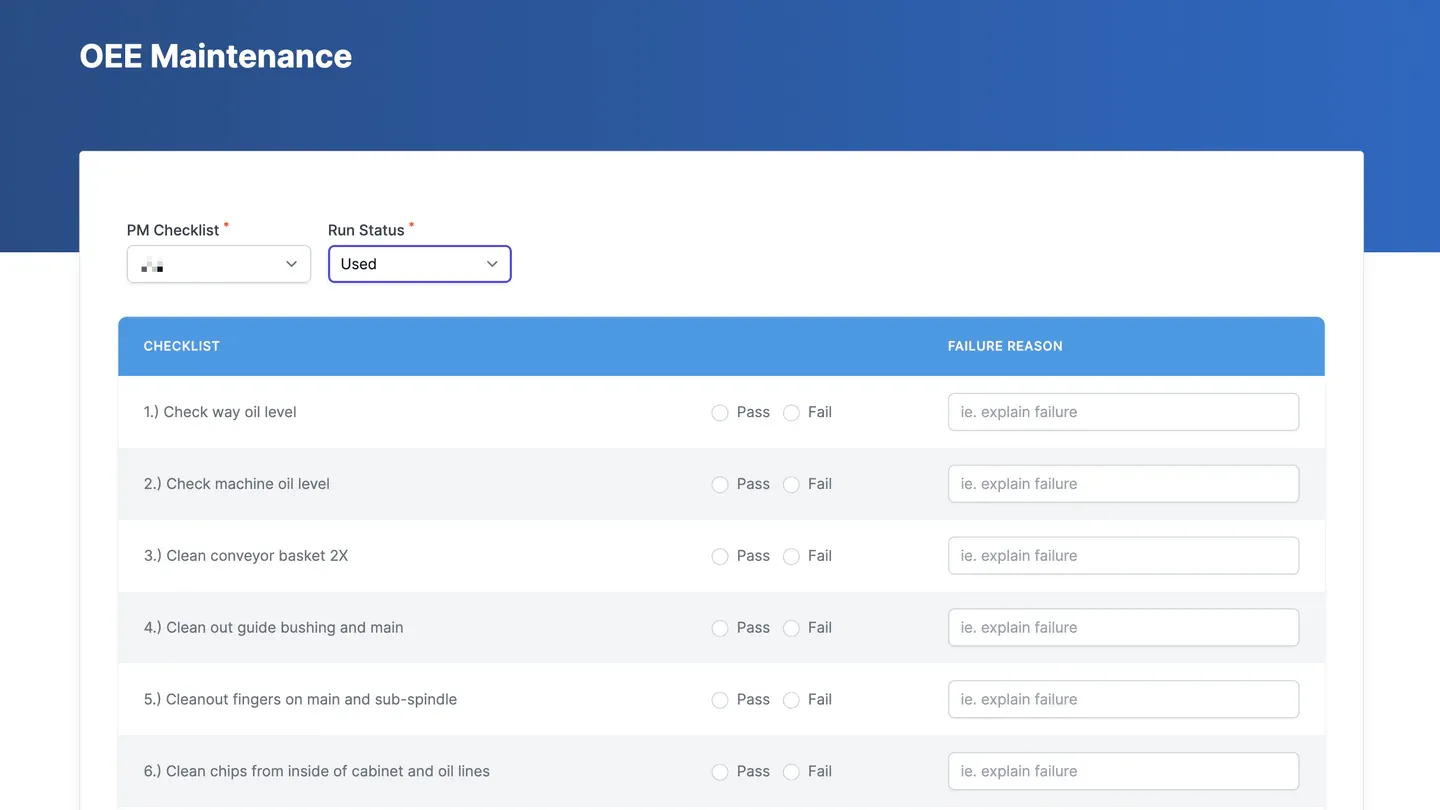
Task: Activate failure reason box for clean chips row
Action: click(1123, 772)
